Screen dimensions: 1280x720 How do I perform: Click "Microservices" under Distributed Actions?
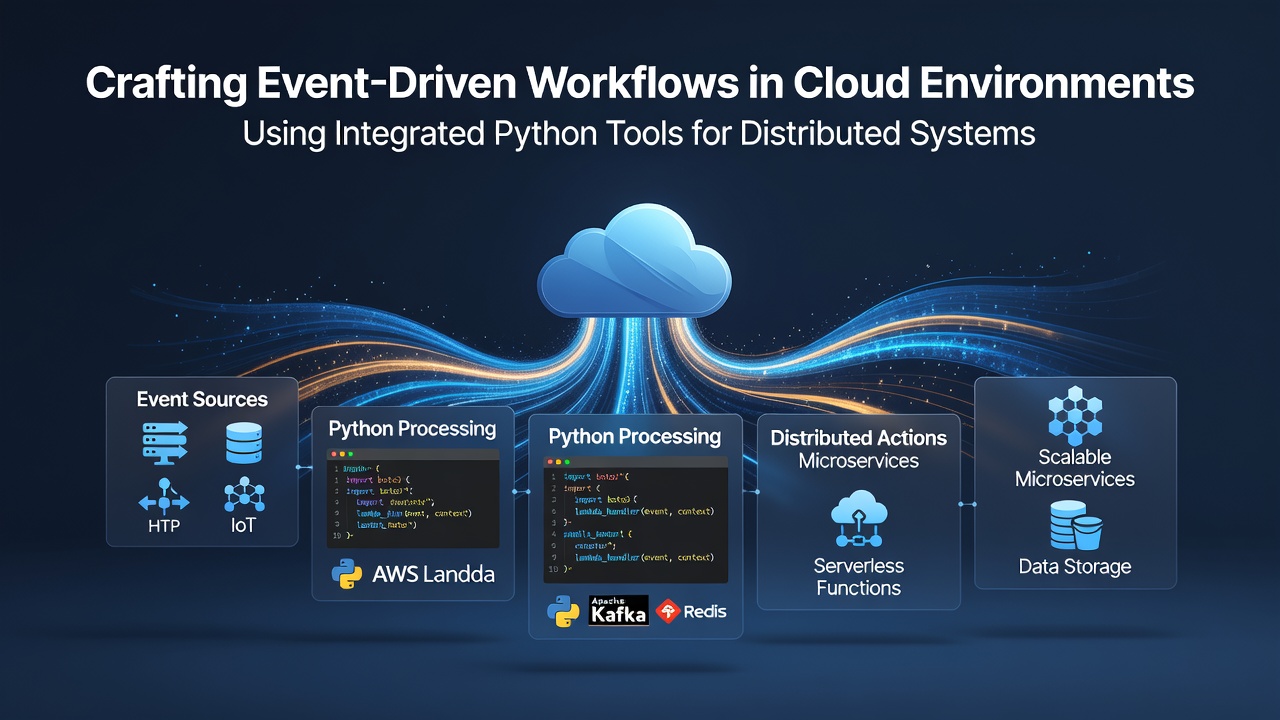coord(858,461)
